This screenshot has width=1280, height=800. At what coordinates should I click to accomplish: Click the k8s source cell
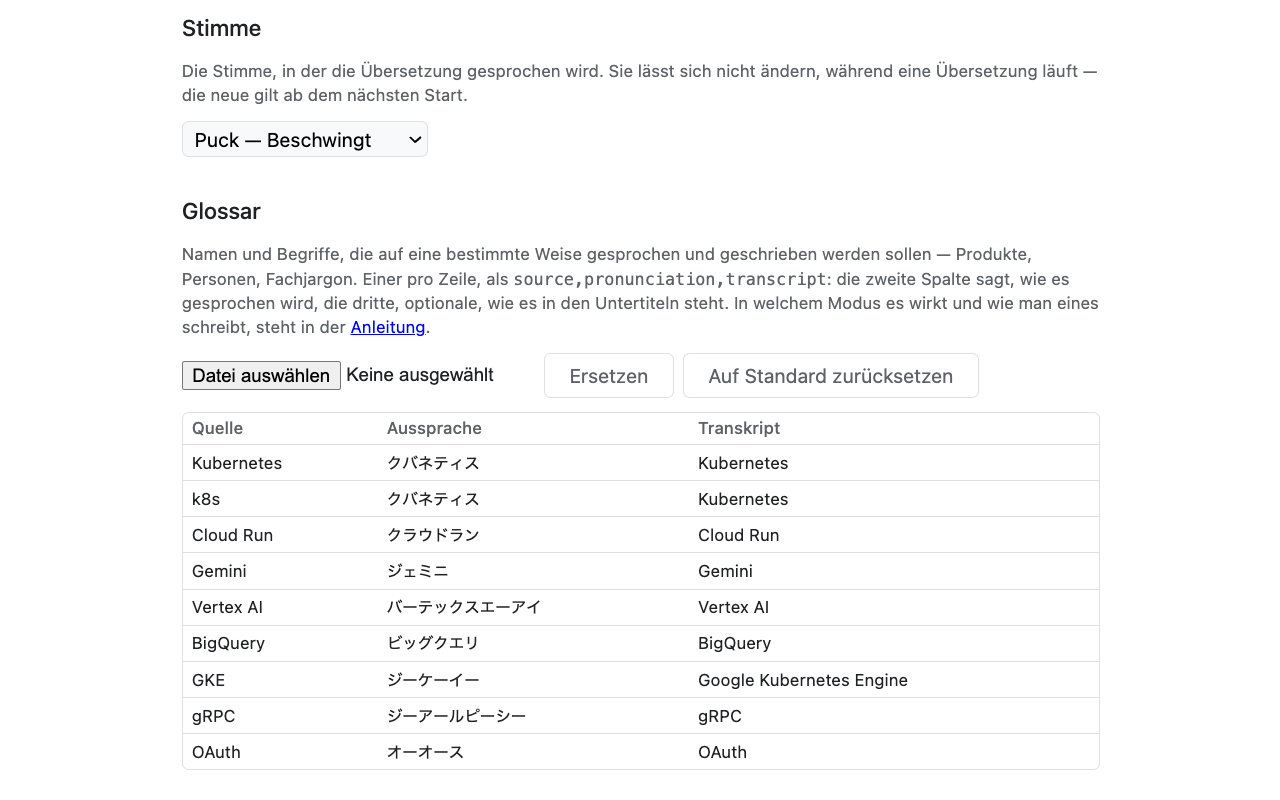click(x=280, y=499)
